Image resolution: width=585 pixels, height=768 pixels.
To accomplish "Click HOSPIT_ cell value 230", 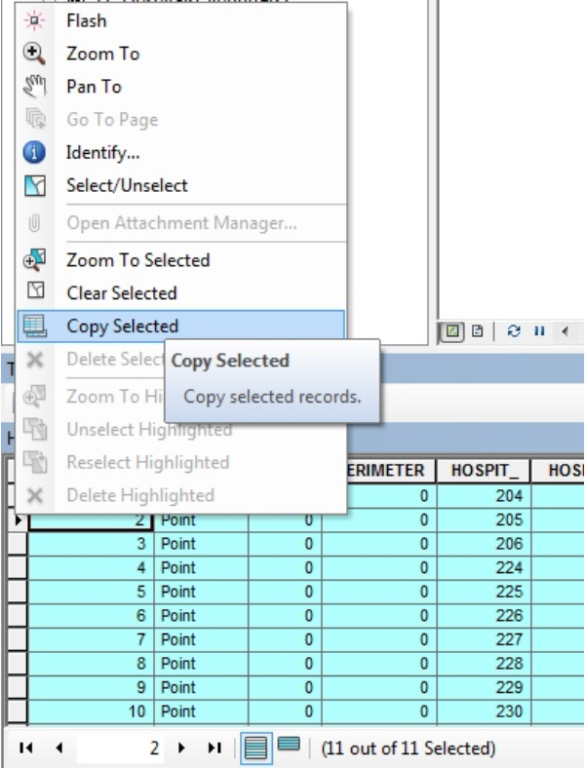I will [x=484, y=712].
